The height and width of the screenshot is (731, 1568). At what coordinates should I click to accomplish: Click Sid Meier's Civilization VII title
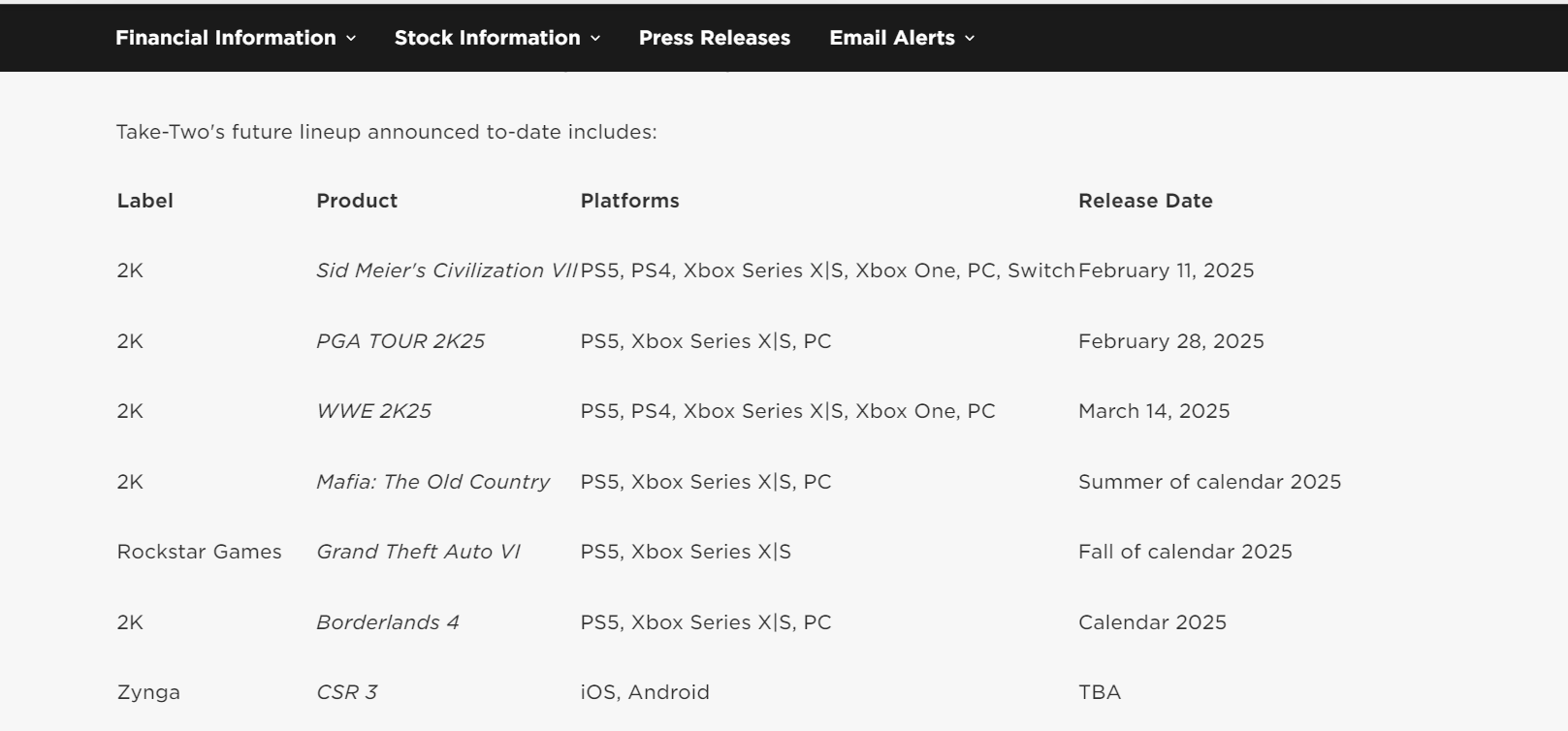pyautogui.click(x=446, y=270)
